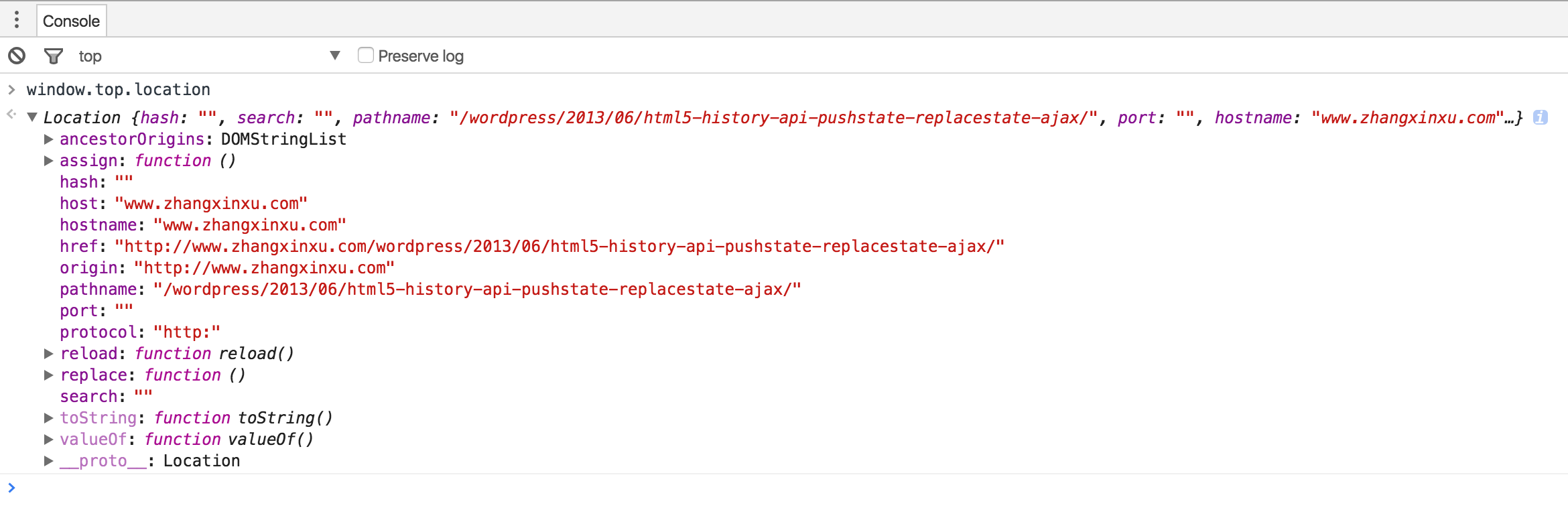Image resolution: width=1568 pixels, height=528 pixels.
Task: Open the 'top' execution context dropdown
Action: coord(209,56)
